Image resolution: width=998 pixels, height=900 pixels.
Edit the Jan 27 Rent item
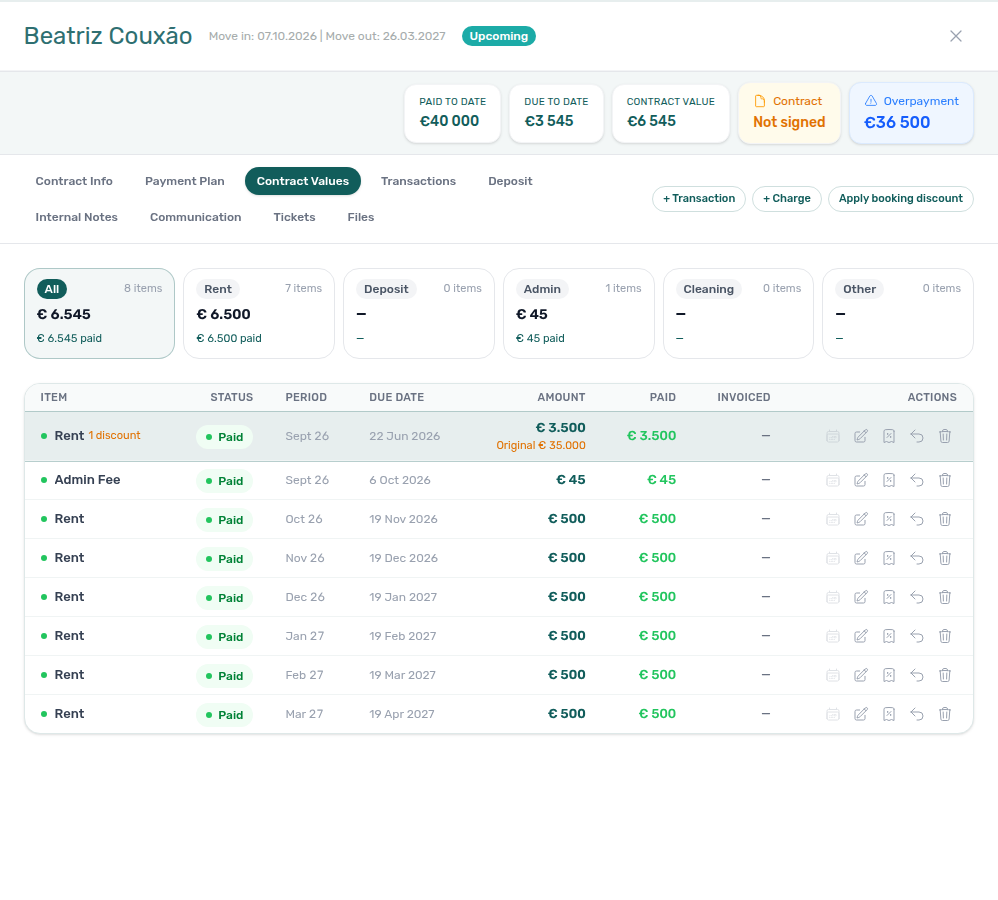coord(861,635)
